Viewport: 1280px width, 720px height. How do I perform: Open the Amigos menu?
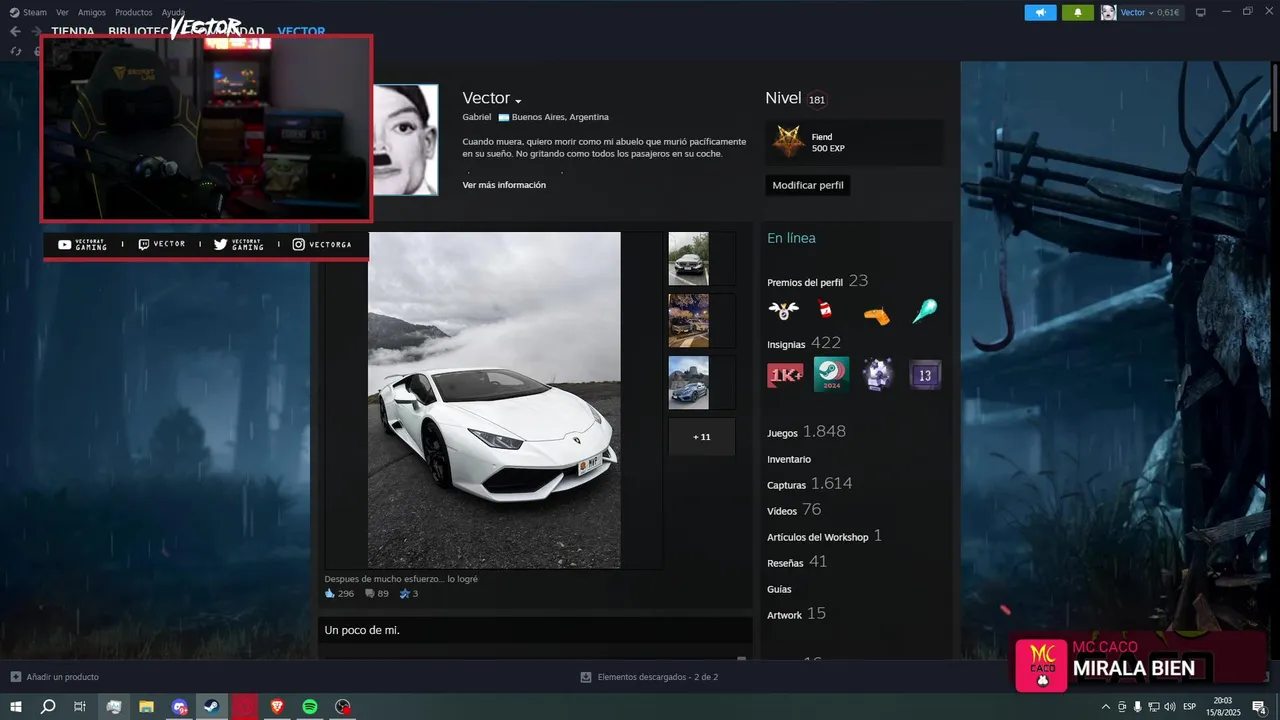pyautogui.click(x=92, y=12)
